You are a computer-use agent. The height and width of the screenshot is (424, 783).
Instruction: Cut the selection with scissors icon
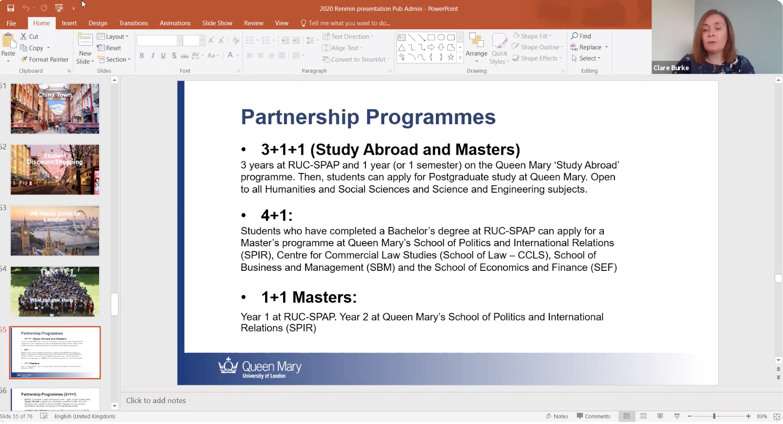tap(29, 36)
